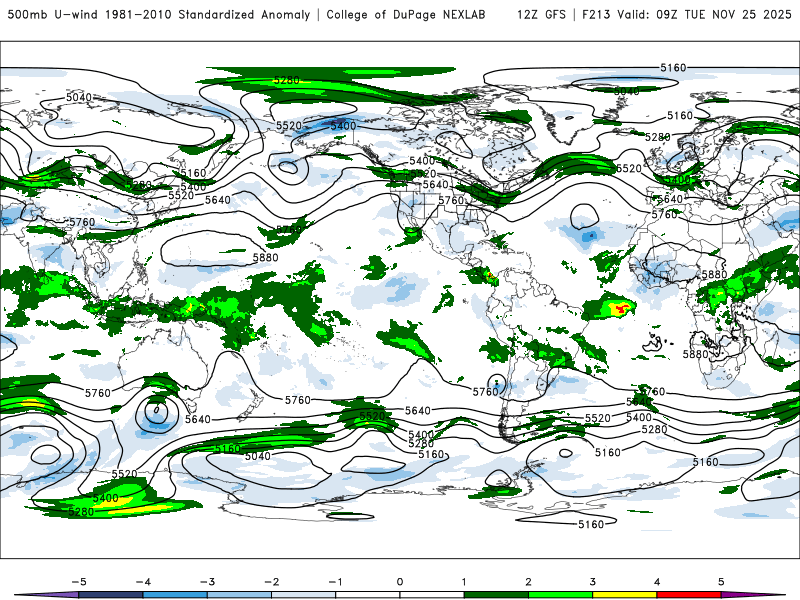The height and width of the screenshot is (600, 800).
Task: Click the "0" colorbar label
Action: [400, 582]
